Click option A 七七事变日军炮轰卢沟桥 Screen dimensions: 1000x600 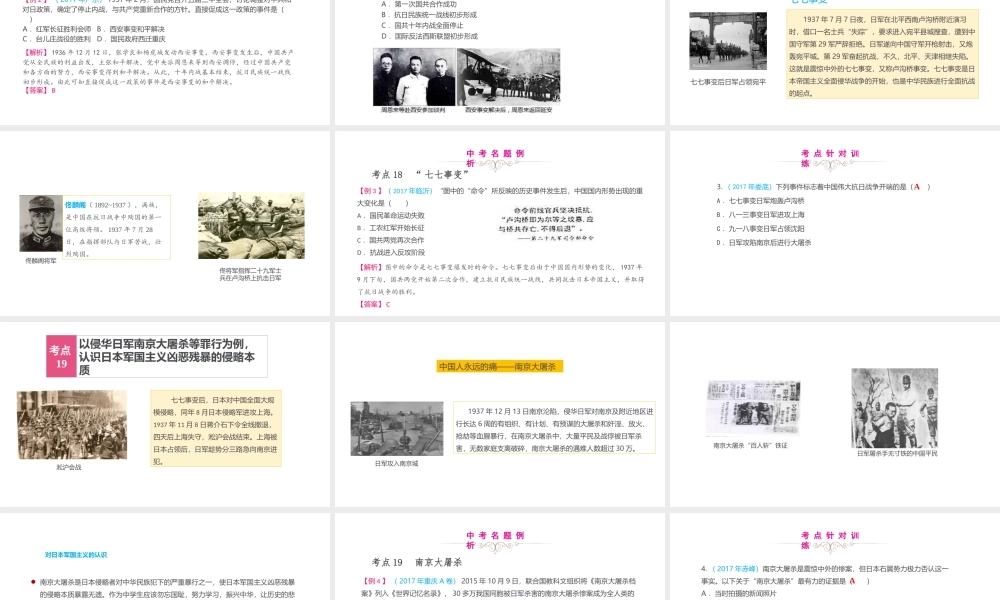click(x=760, y=201)
